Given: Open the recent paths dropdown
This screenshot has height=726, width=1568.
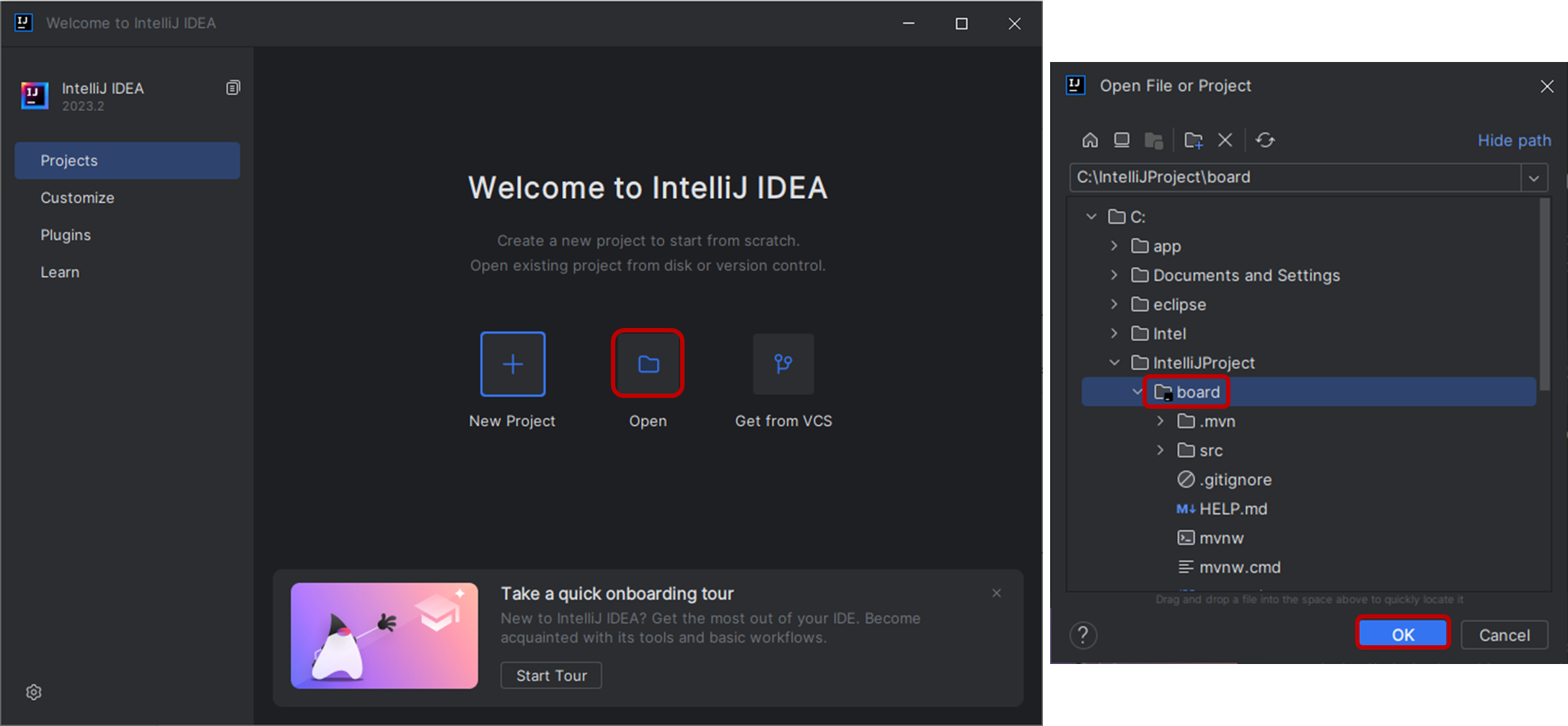Looking at the screenshot, I should pyautogui.click(x=1534, y=177).
